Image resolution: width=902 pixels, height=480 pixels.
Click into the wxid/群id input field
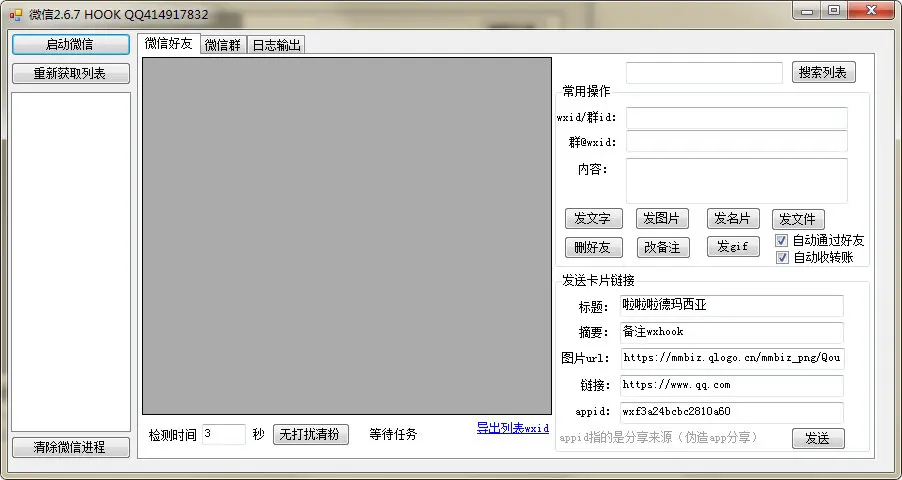[736, 118]
